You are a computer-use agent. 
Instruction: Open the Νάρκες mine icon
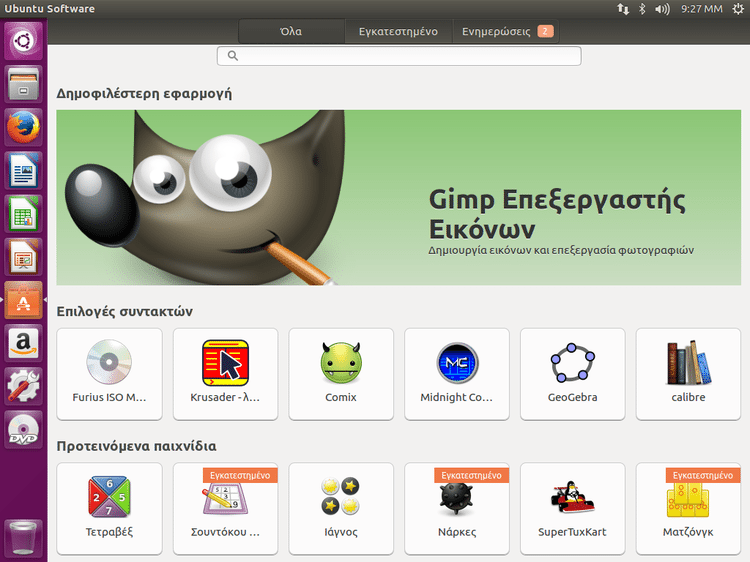[456, 498]
